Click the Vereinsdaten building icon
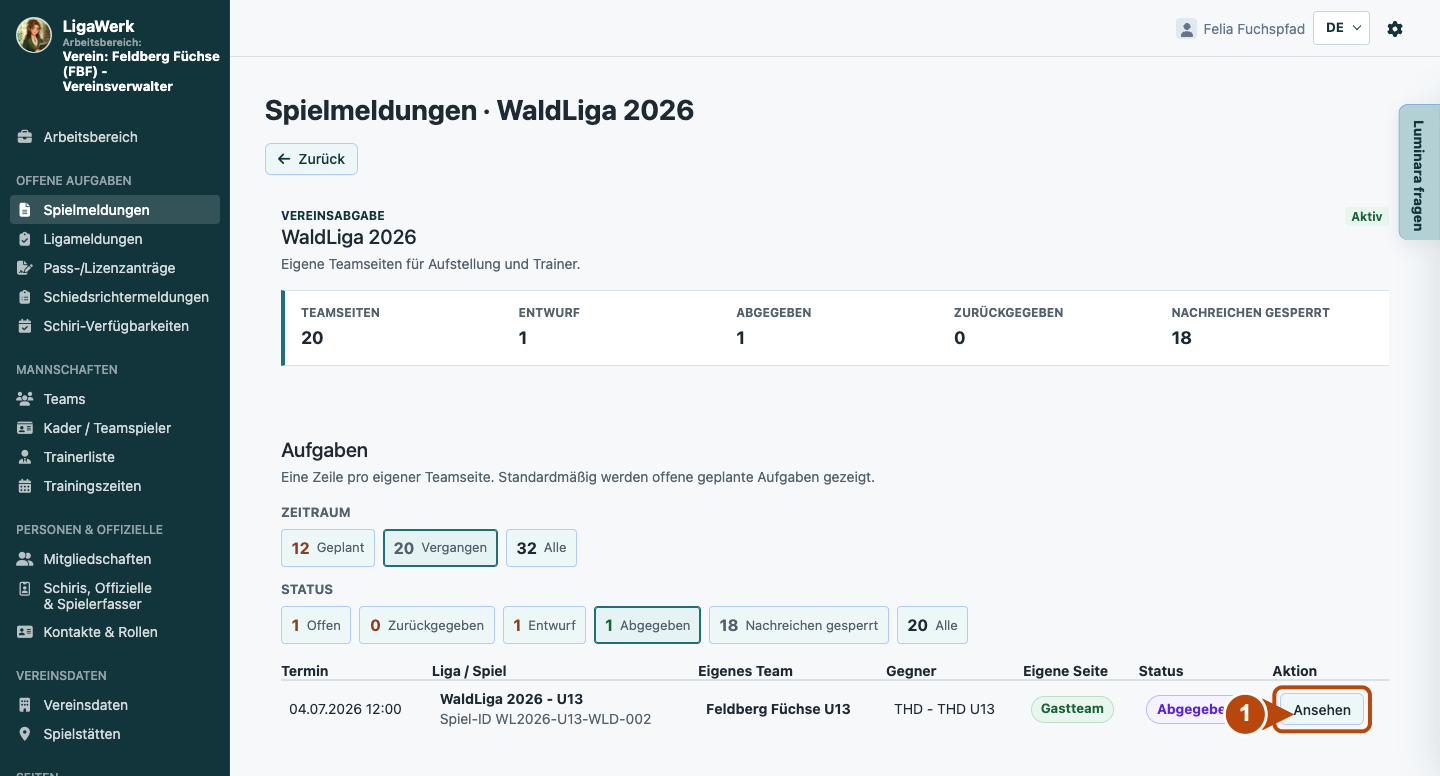 (25, 705)
